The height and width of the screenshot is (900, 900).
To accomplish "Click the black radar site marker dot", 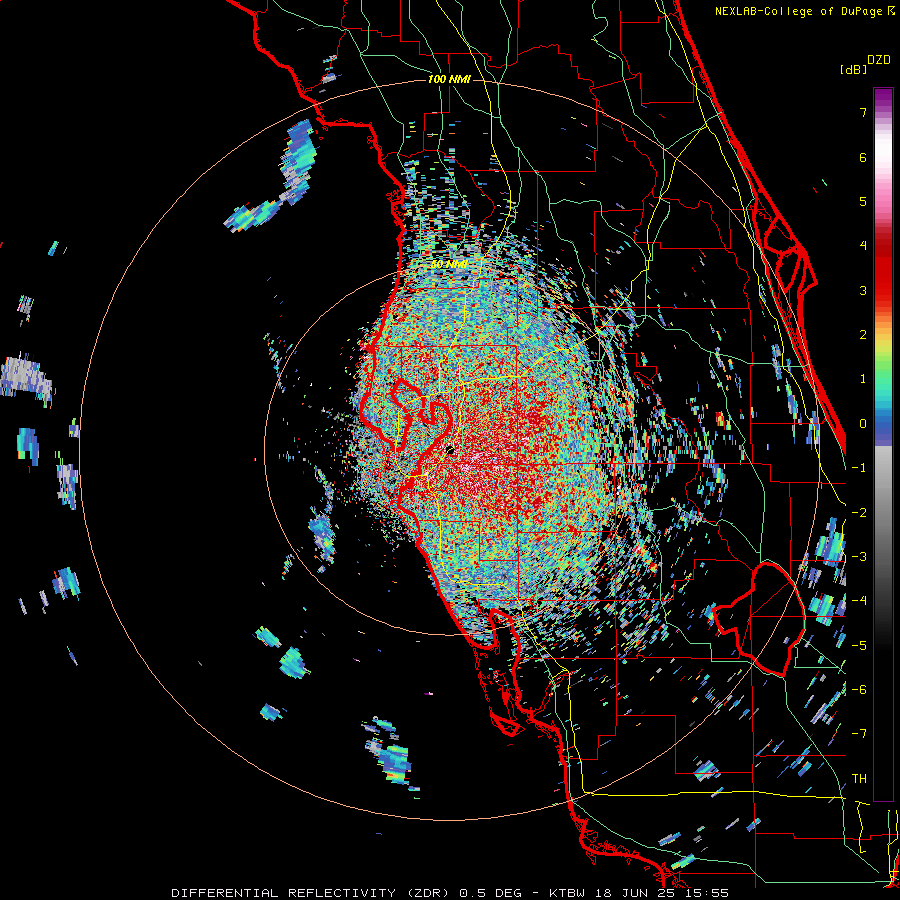I will (x=450, y=450).
